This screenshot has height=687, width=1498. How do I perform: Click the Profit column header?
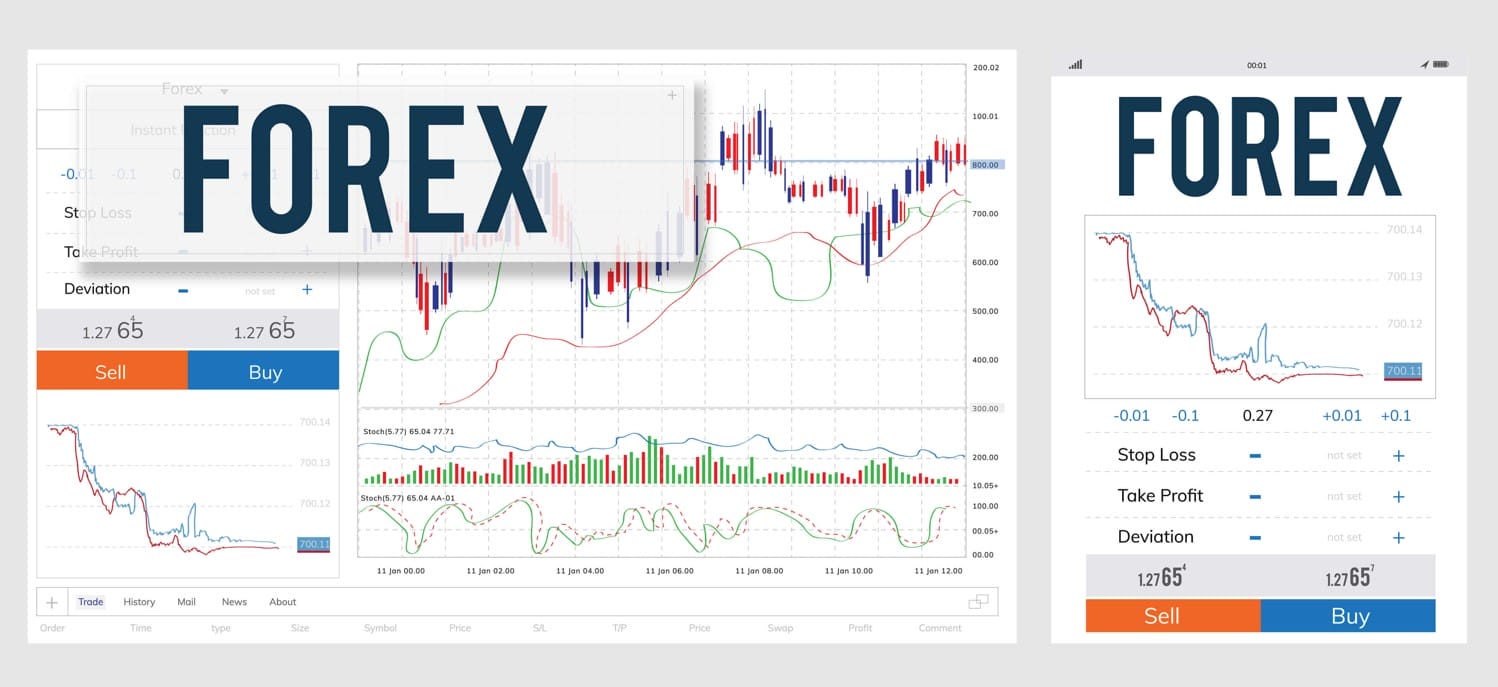pos(860,628)
